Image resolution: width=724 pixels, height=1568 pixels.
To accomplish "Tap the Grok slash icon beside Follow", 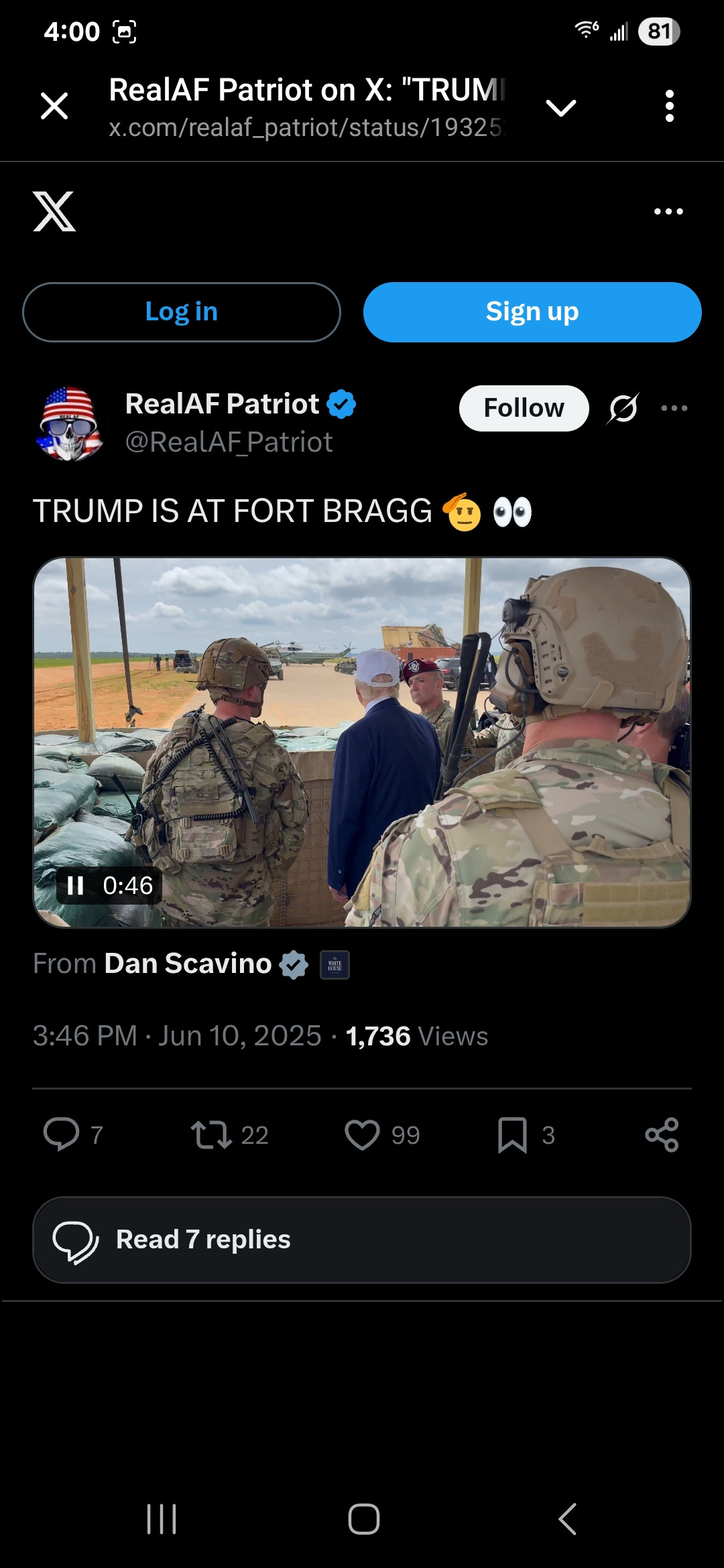I will 623,408.
